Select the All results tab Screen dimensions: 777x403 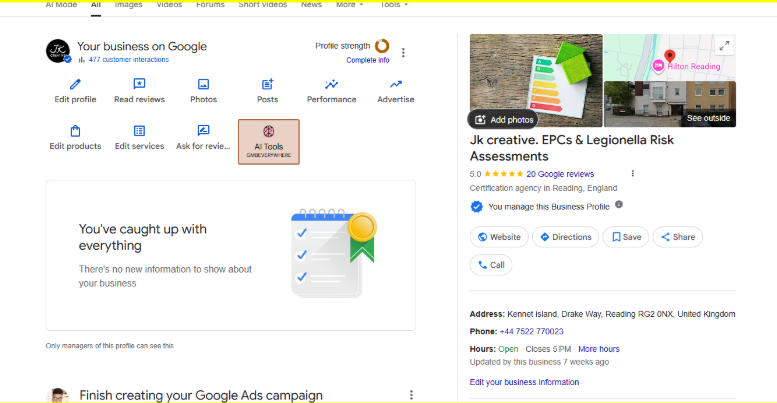pos(96,4)
